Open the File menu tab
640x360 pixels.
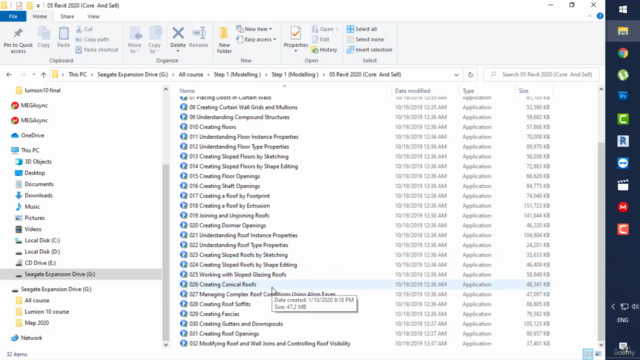(13, 16)
